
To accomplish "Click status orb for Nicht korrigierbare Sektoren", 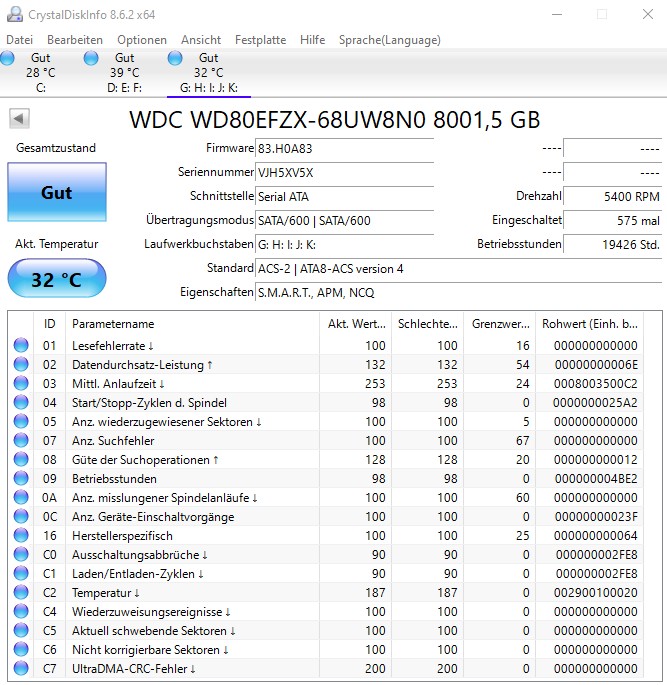I will tap(21, 649).
